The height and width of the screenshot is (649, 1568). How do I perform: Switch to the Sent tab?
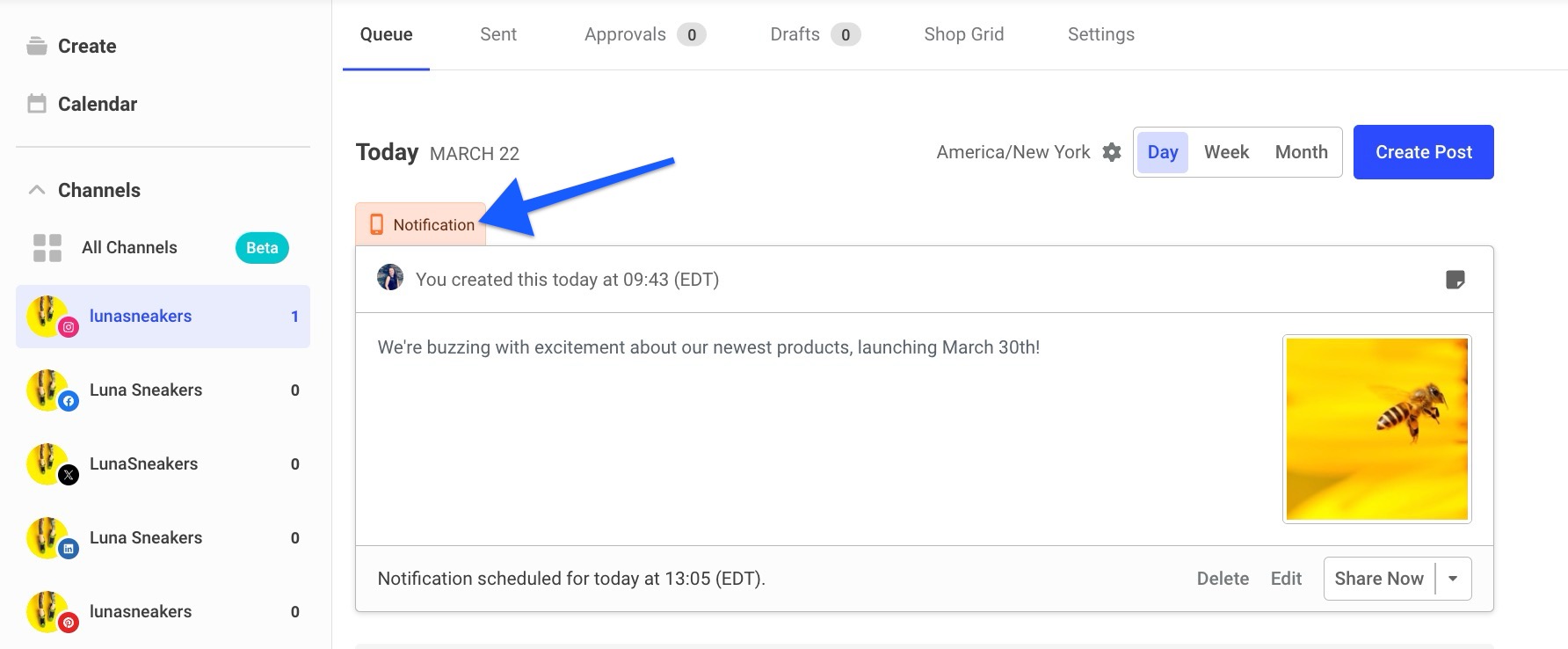click(x=498, y=34)
